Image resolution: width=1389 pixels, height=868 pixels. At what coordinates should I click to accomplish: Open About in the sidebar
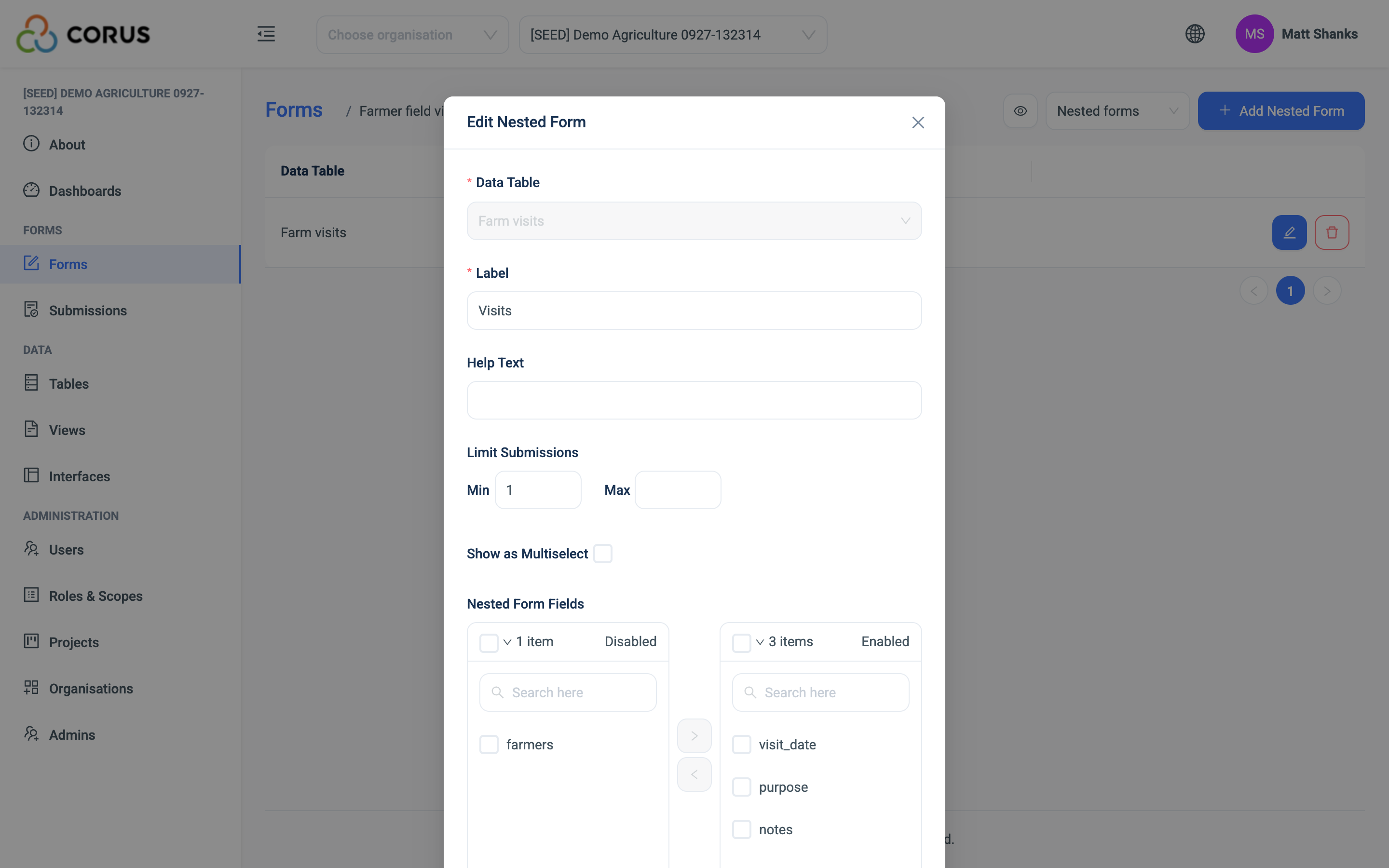[x=121, y=144]
